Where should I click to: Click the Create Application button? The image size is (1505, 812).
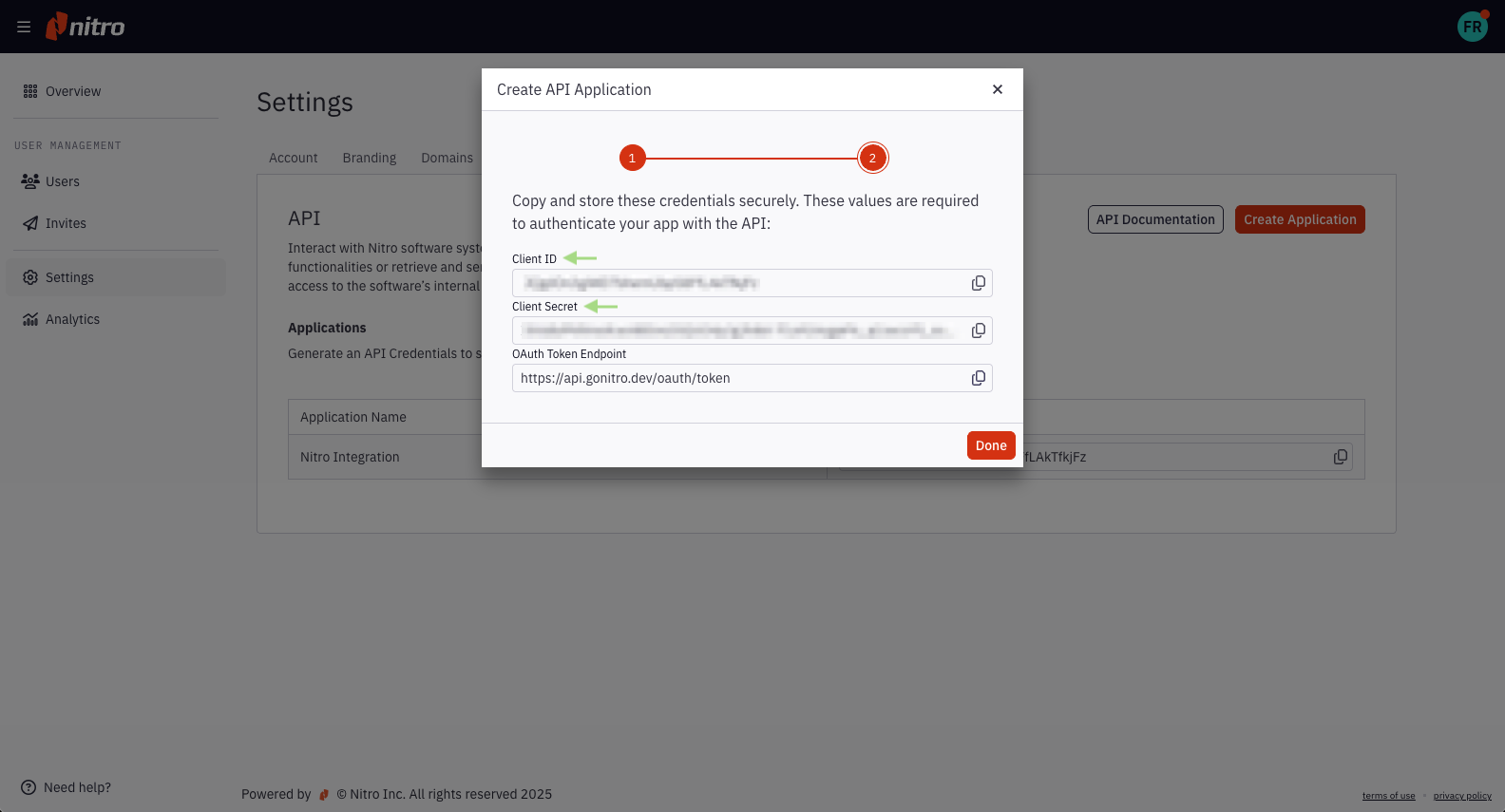coord(1300,219)
